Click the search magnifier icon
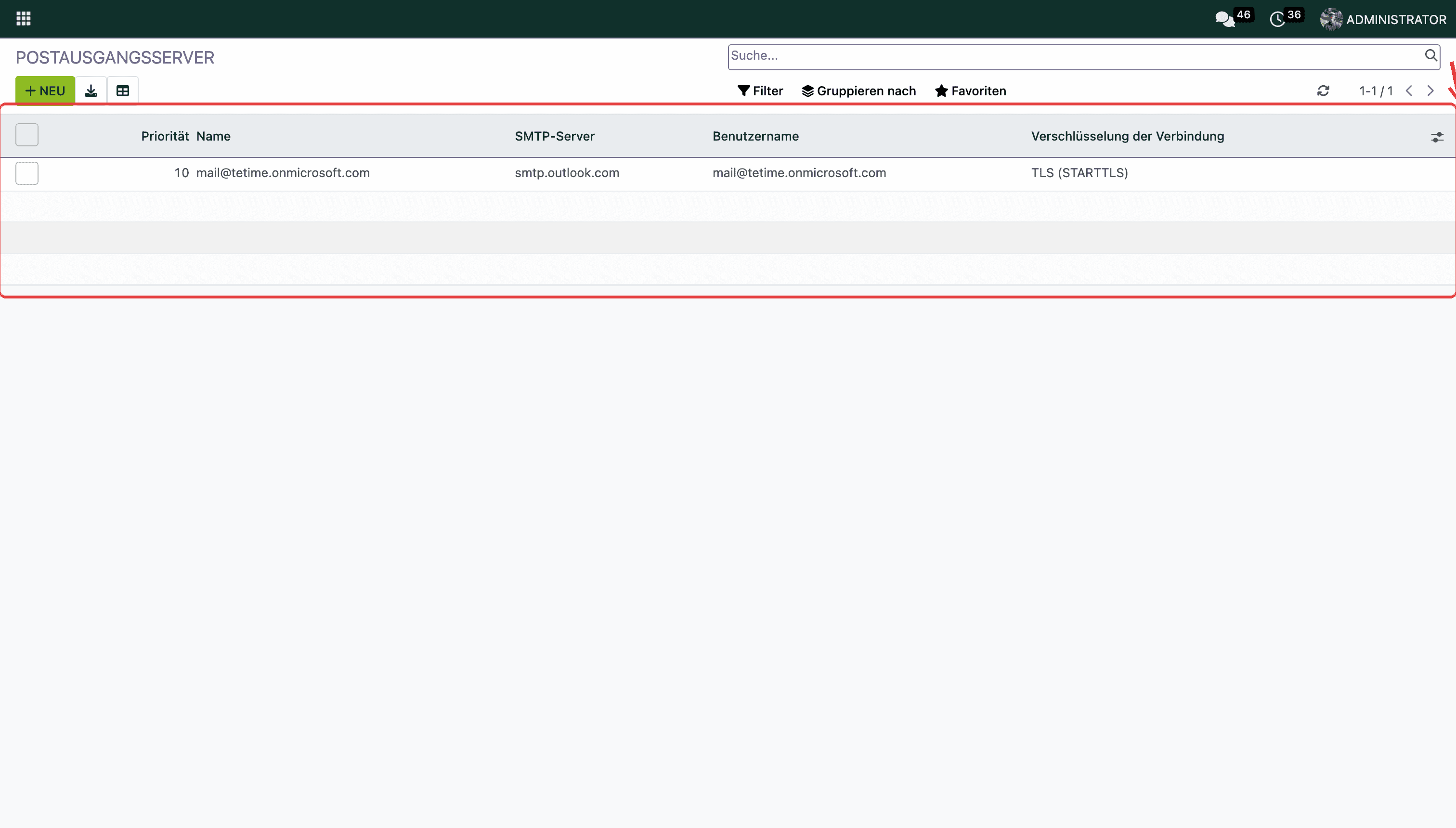This screenshot has width=1456, height=828. pyautogui.click(x=1430, y=55)
